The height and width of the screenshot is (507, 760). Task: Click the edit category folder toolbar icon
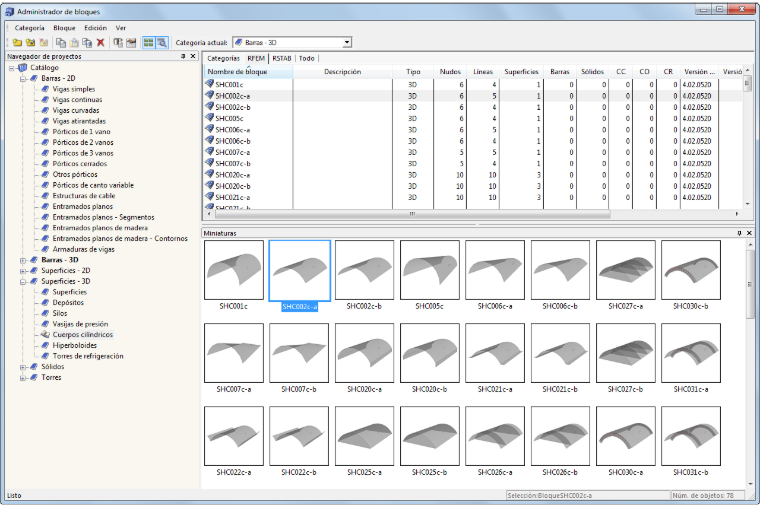(x=31, y=43)
